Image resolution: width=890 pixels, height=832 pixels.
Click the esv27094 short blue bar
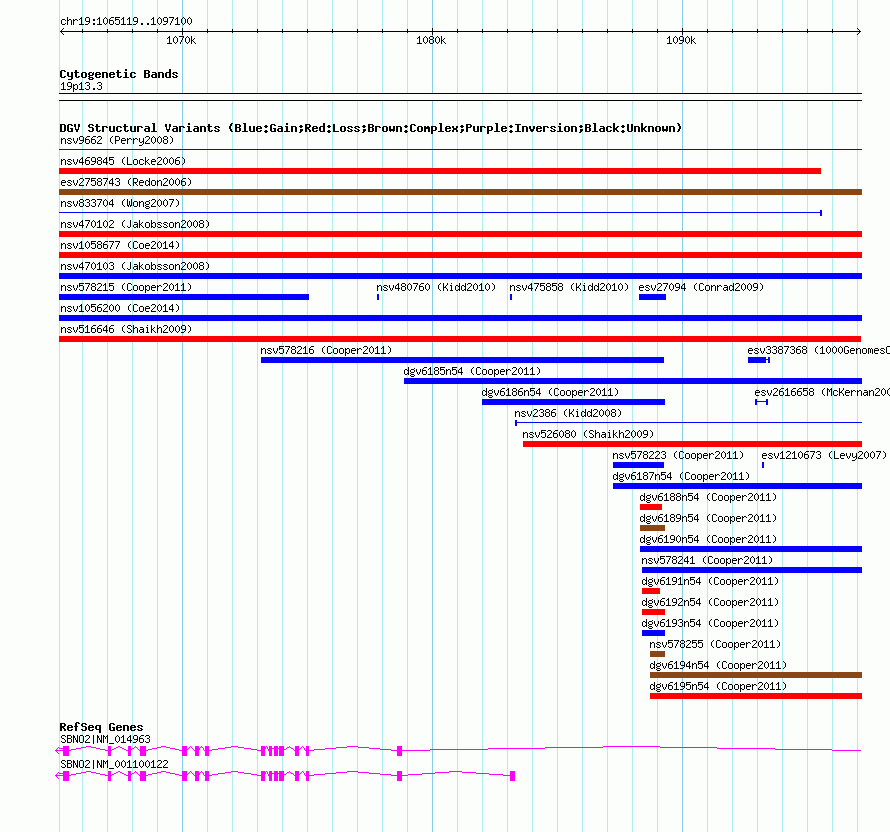652,297
